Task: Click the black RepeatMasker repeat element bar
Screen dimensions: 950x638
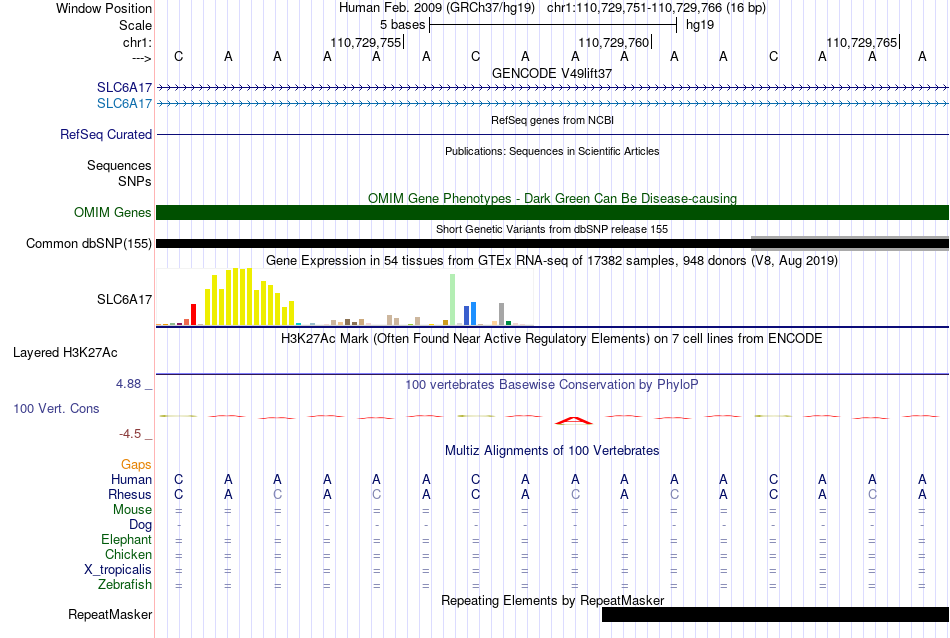Action: 776,614
